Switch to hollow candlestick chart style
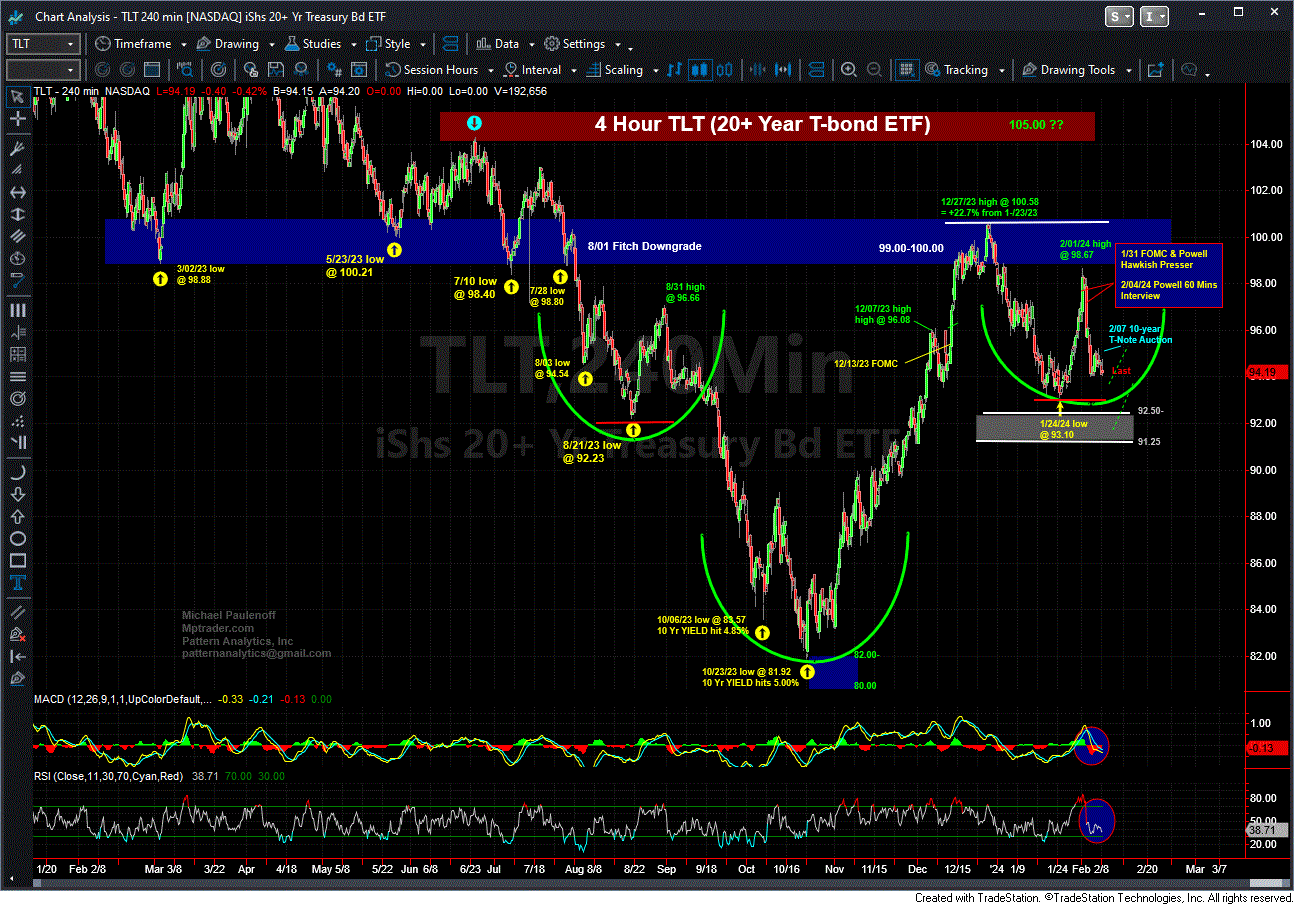This screenshot has height=904, width=1294. [x=727, y=70]
